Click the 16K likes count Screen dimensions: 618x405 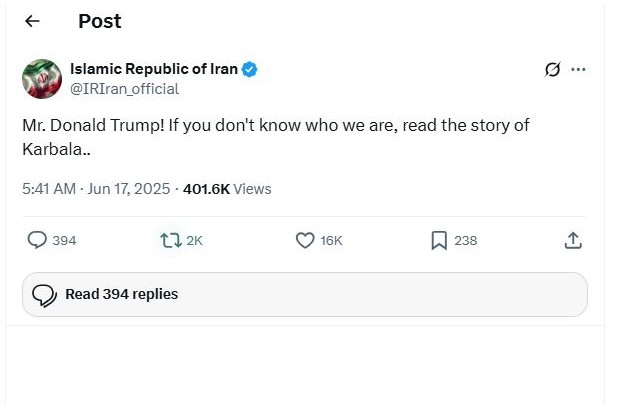tap(332, 241)
